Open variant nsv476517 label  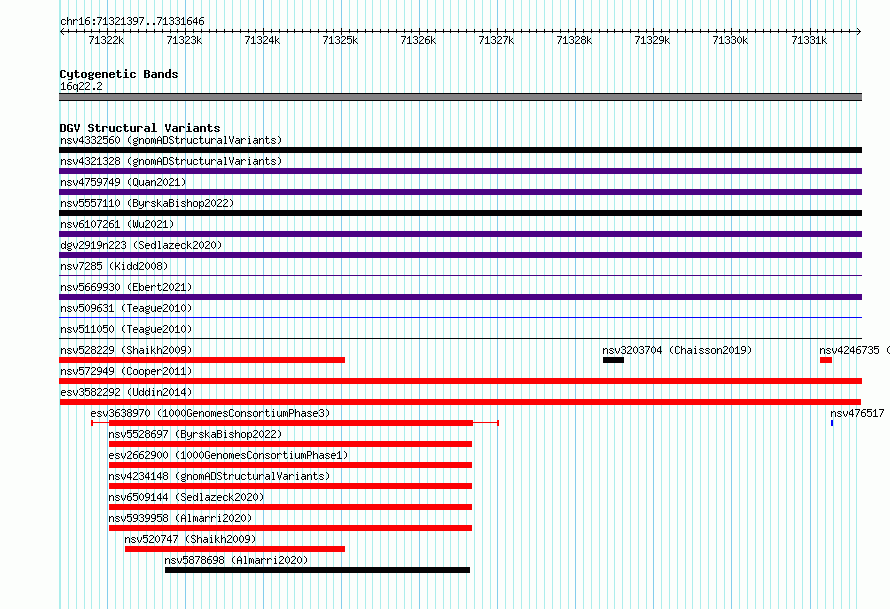click(857, 413)
